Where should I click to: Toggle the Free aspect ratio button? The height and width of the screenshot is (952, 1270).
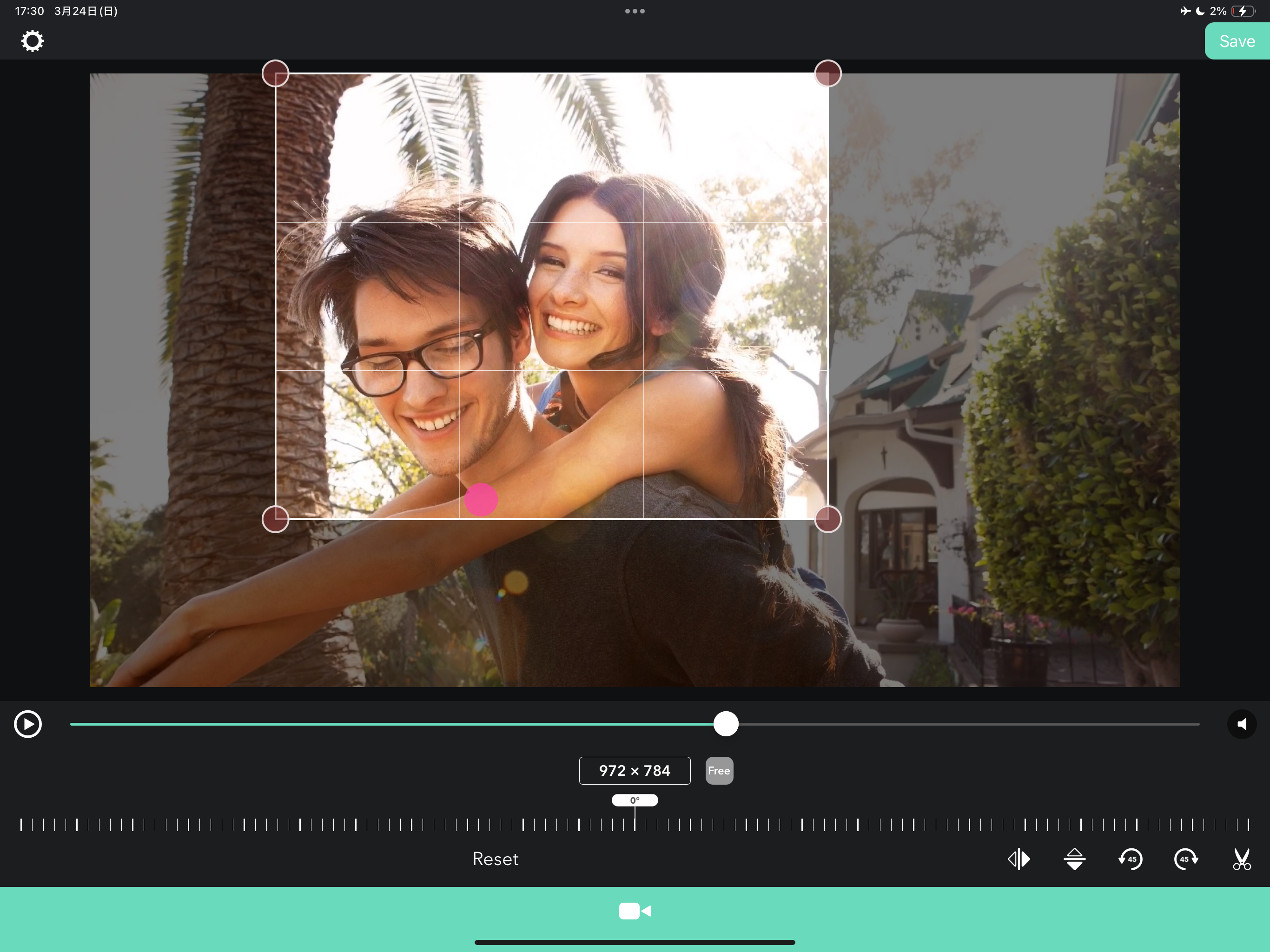[719, 771]
